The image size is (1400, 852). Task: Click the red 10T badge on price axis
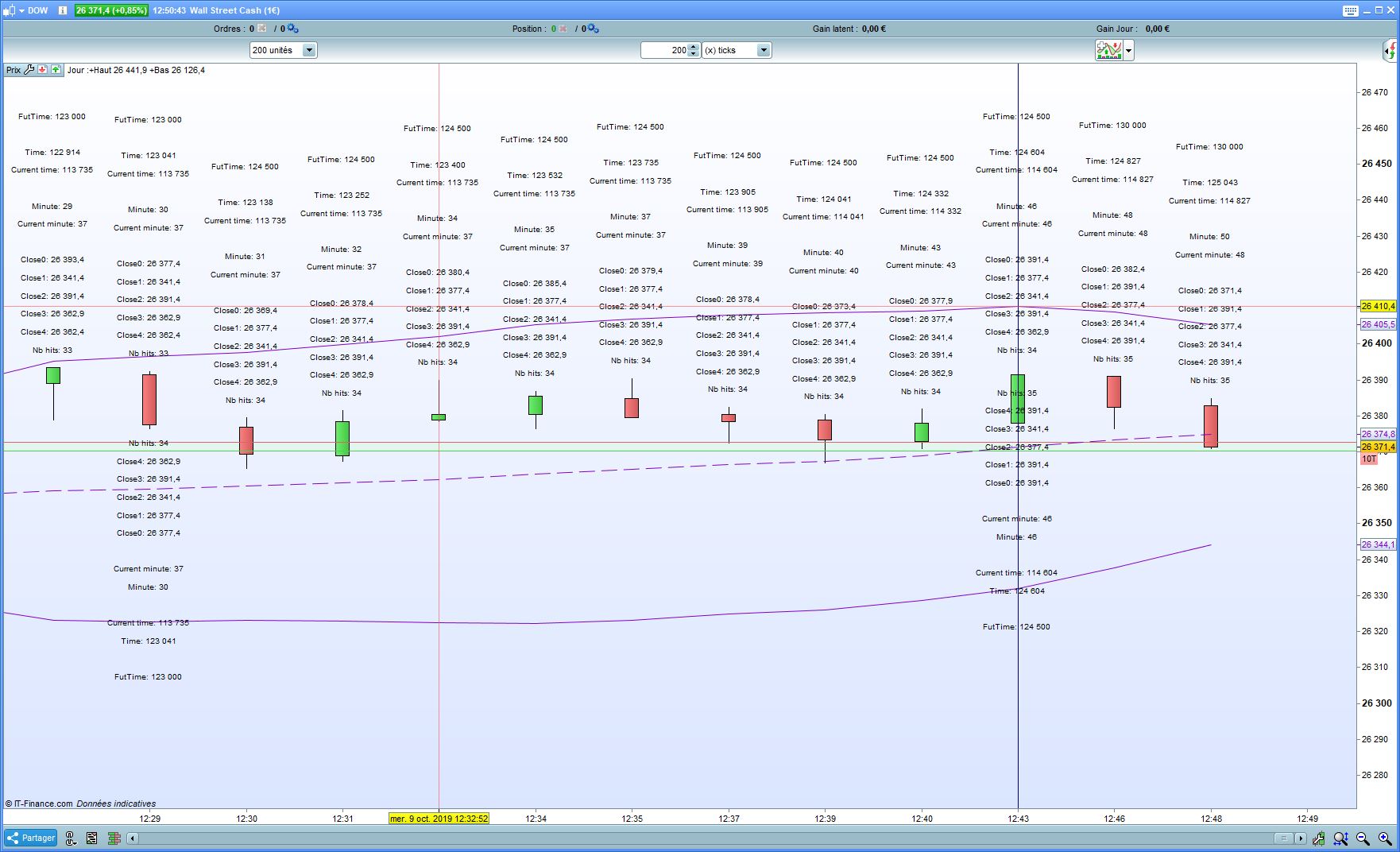1369,459
